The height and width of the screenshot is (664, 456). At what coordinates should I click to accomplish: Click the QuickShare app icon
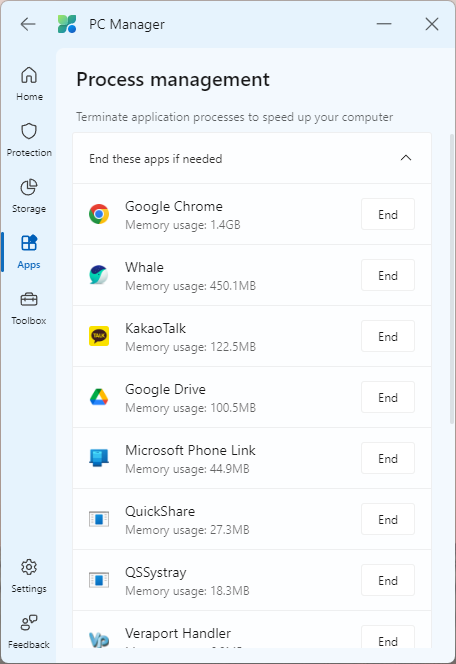click(x=99, y=519)
